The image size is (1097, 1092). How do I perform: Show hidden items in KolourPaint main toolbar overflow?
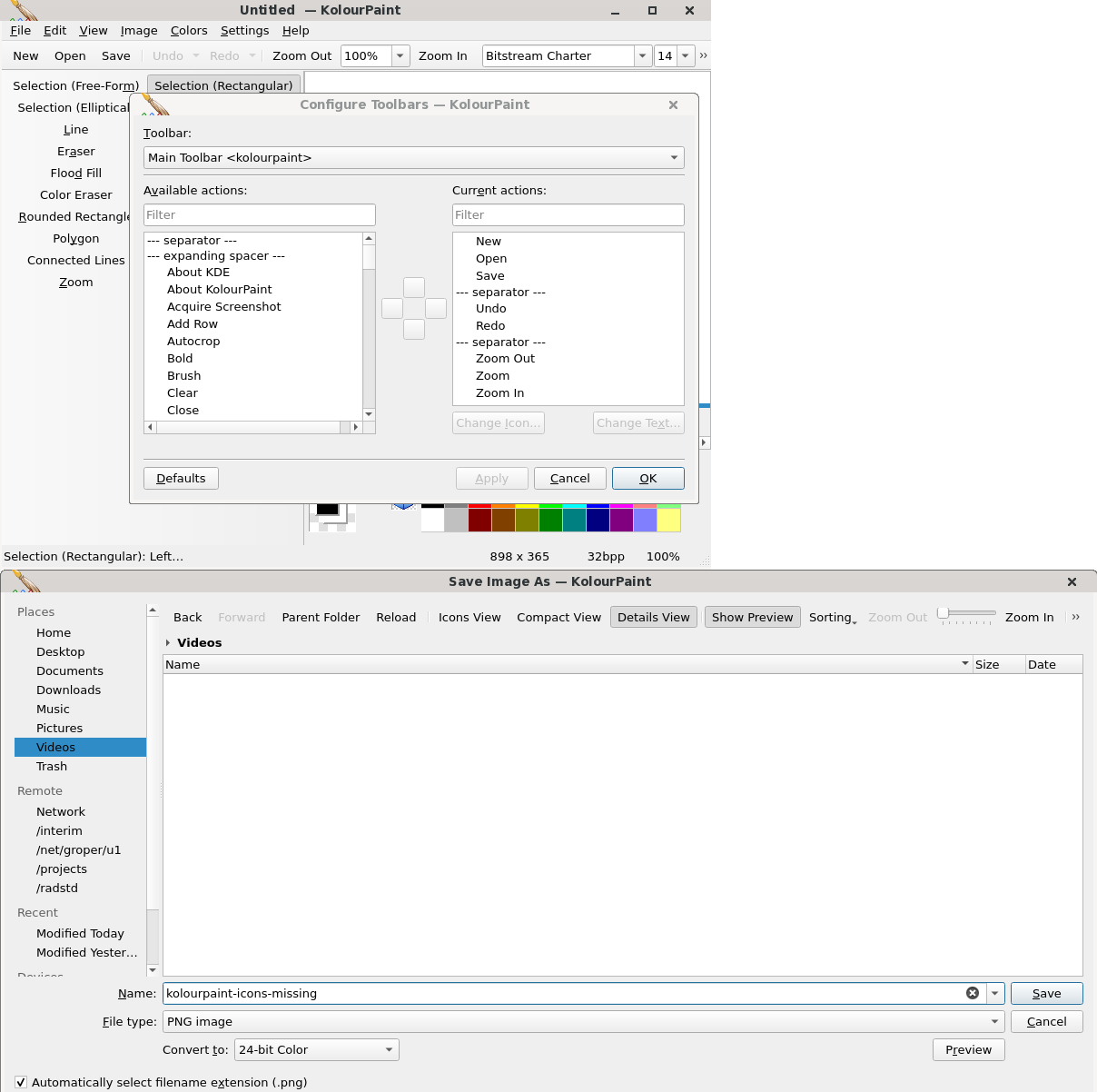(703, 55)
